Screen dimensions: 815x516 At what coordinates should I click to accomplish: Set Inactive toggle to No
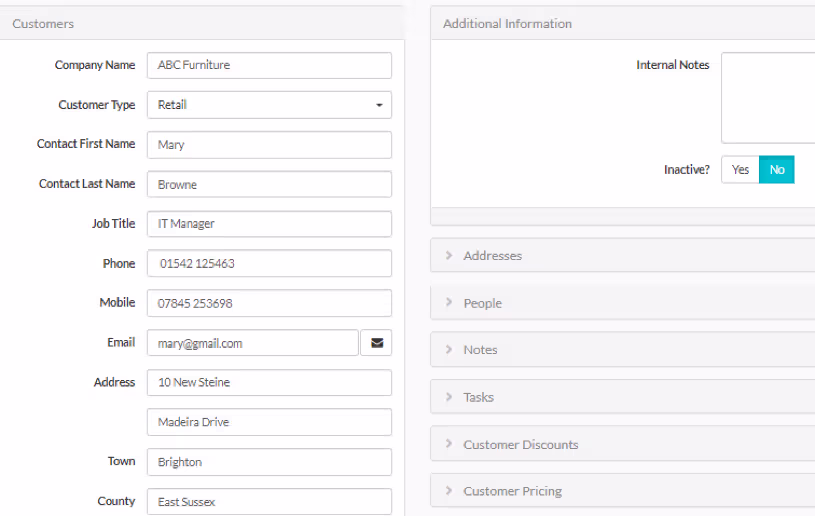[777, 169]
